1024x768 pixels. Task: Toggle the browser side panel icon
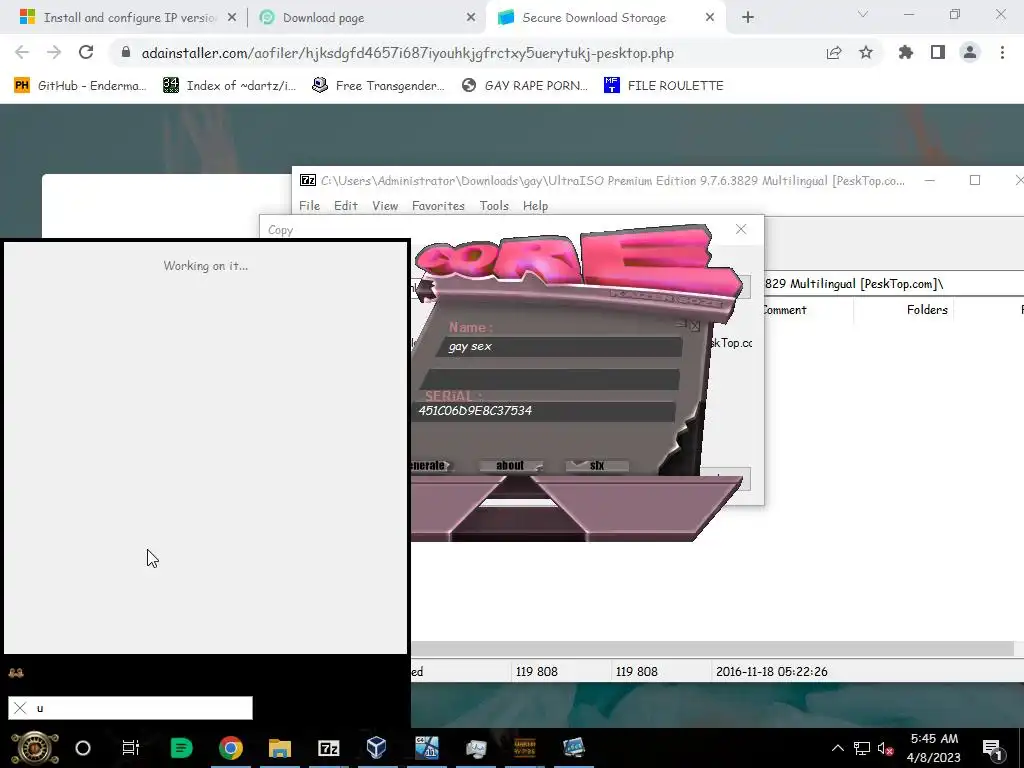click(x=938, y=53)
